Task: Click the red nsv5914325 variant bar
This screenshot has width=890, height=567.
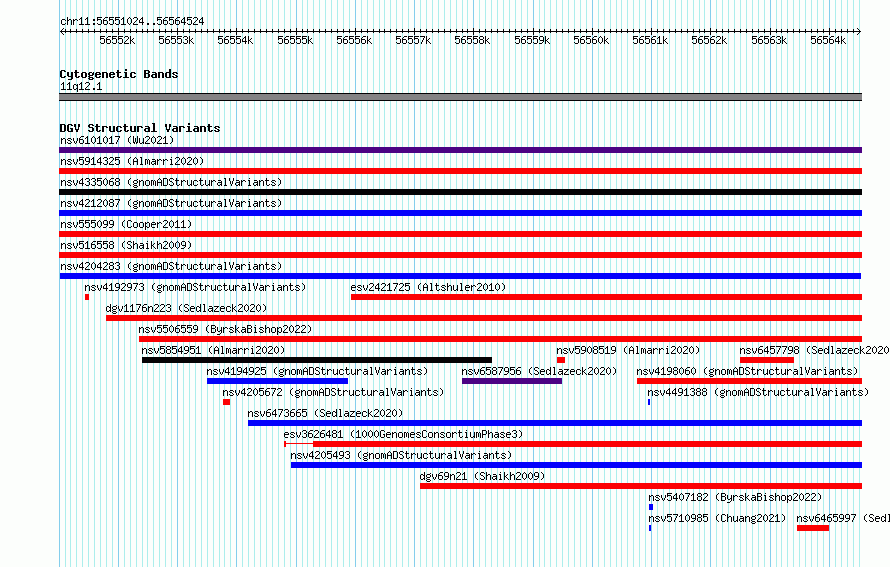Action: tap(460, 171)
